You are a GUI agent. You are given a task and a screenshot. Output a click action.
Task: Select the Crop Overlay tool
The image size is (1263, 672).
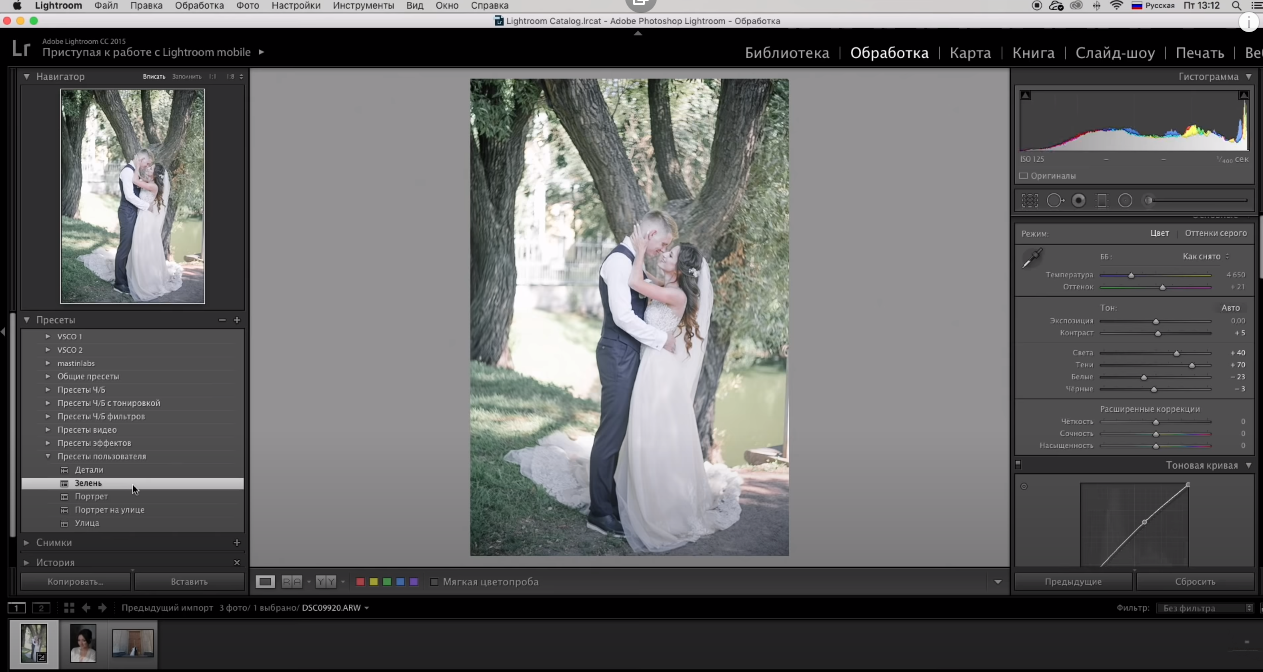coord(1029,200)
